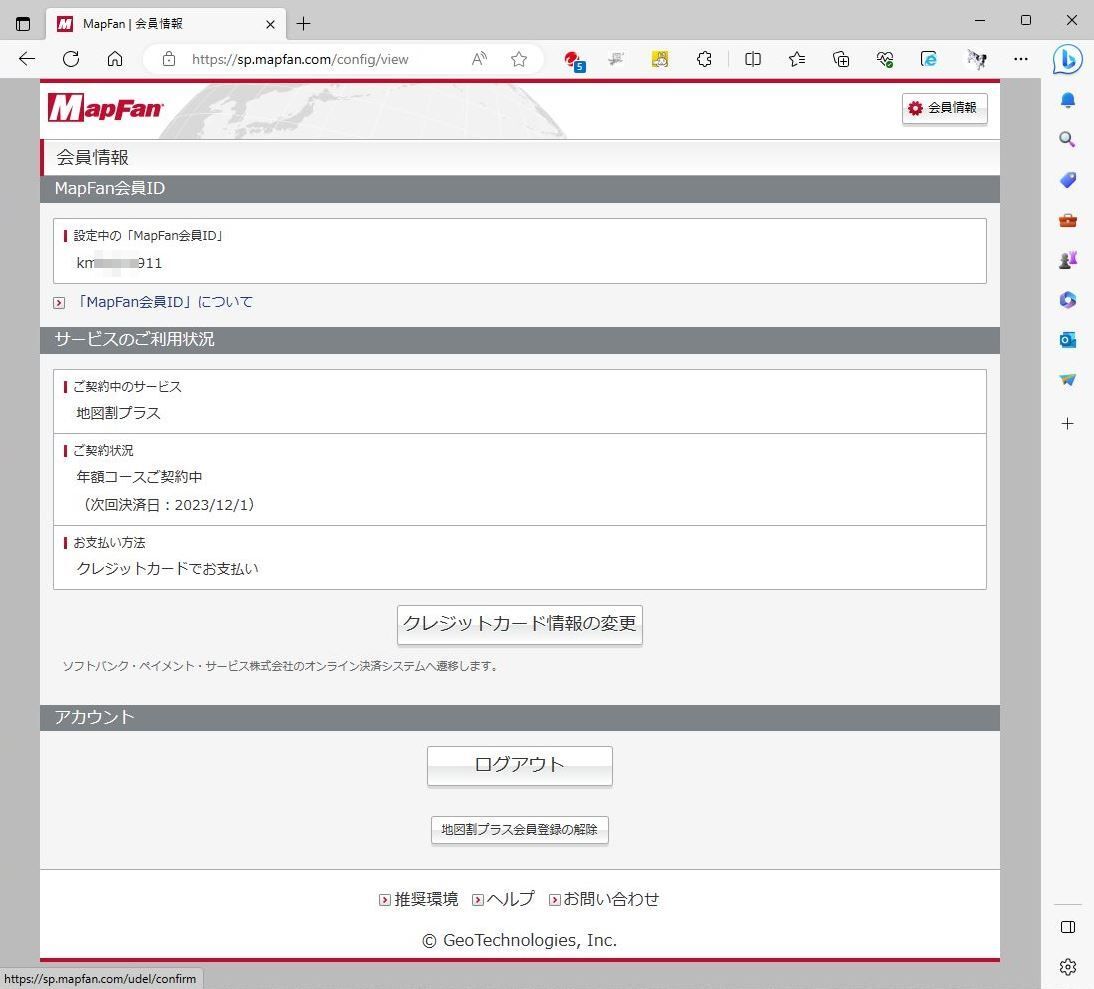Screen dimensions: 1094x989
Task: Click ソフトバンク・ペイメント・サービス notice text
Action: click(282, 666)
